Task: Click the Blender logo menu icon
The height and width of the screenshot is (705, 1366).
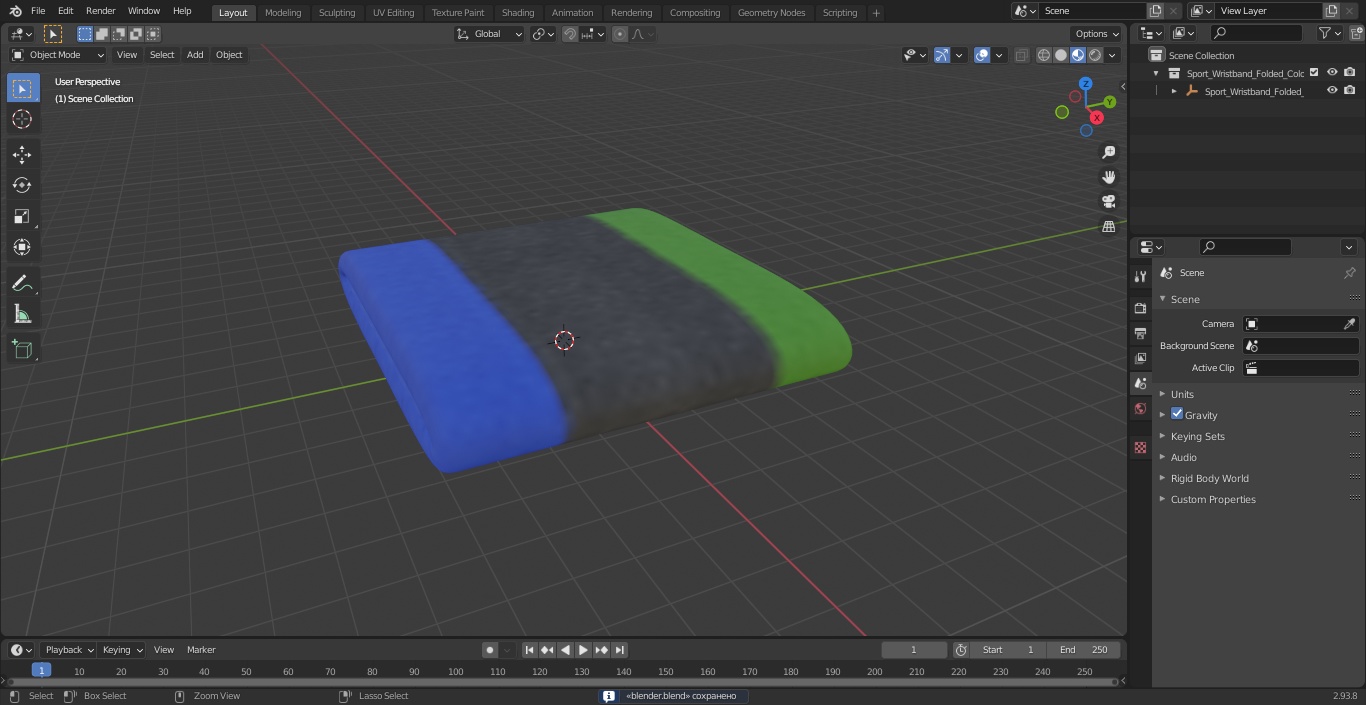Action: coord(15,11)
